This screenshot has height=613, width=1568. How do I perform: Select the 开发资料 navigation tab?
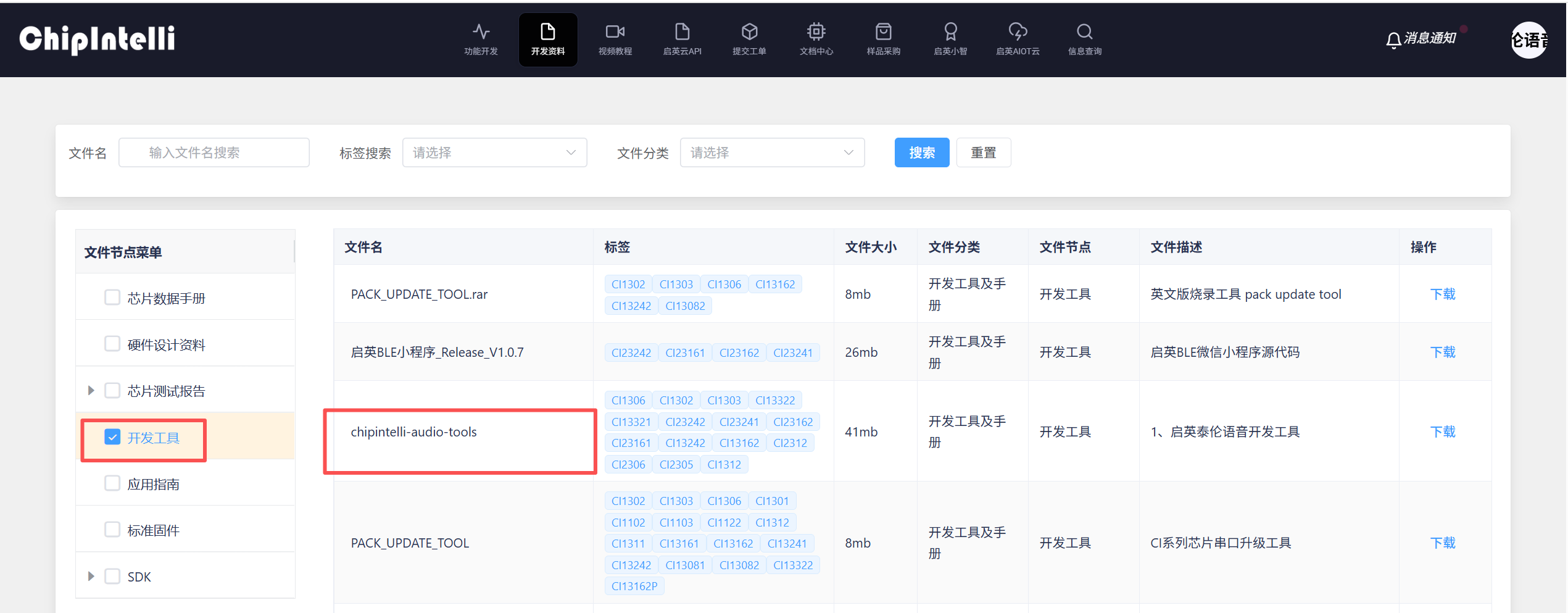pyautogui.click(x=548, y=40)
